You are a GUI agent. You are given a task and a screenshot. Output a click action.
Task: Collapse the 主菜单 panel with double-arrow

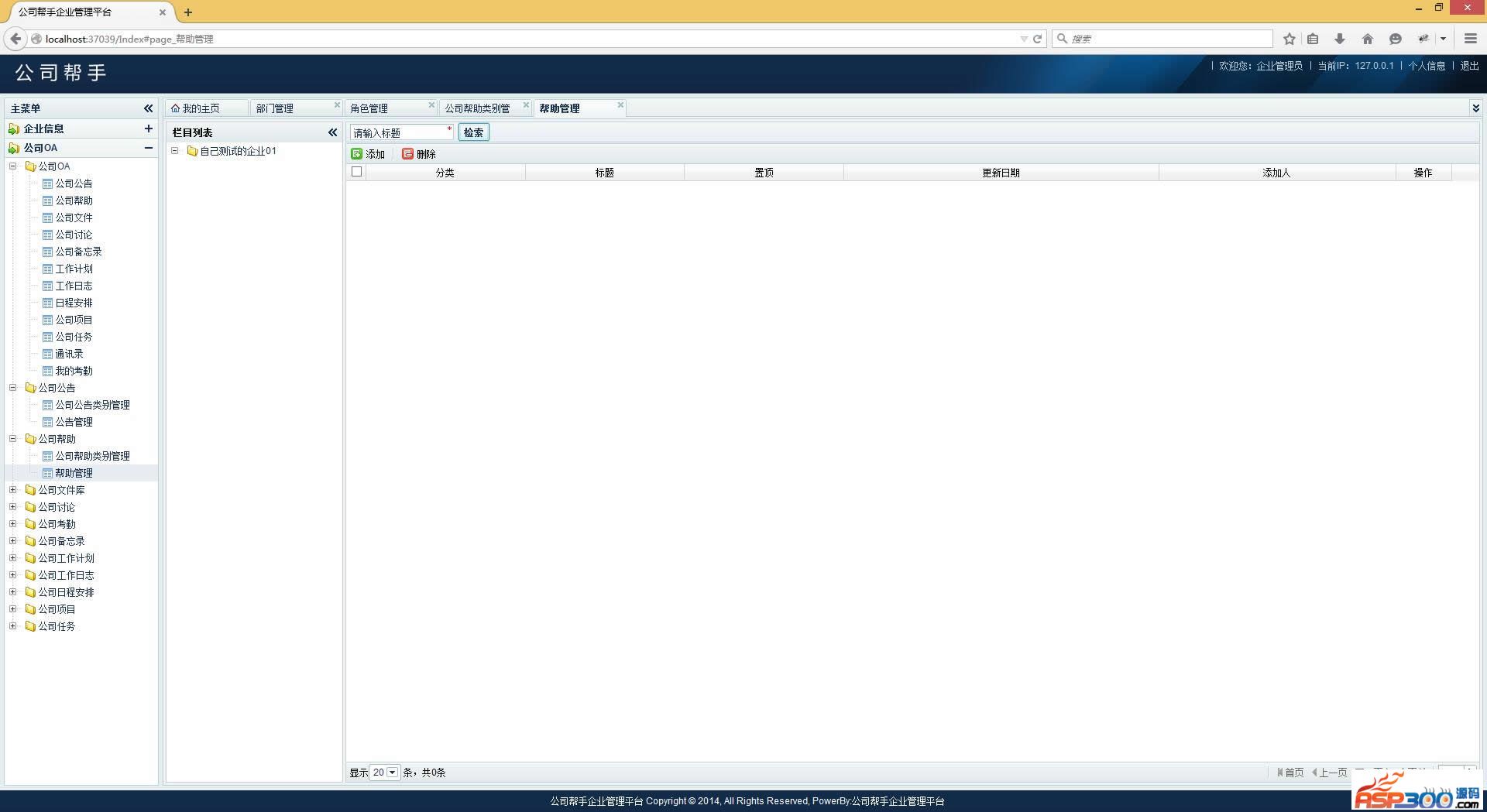tap(148, 108)
